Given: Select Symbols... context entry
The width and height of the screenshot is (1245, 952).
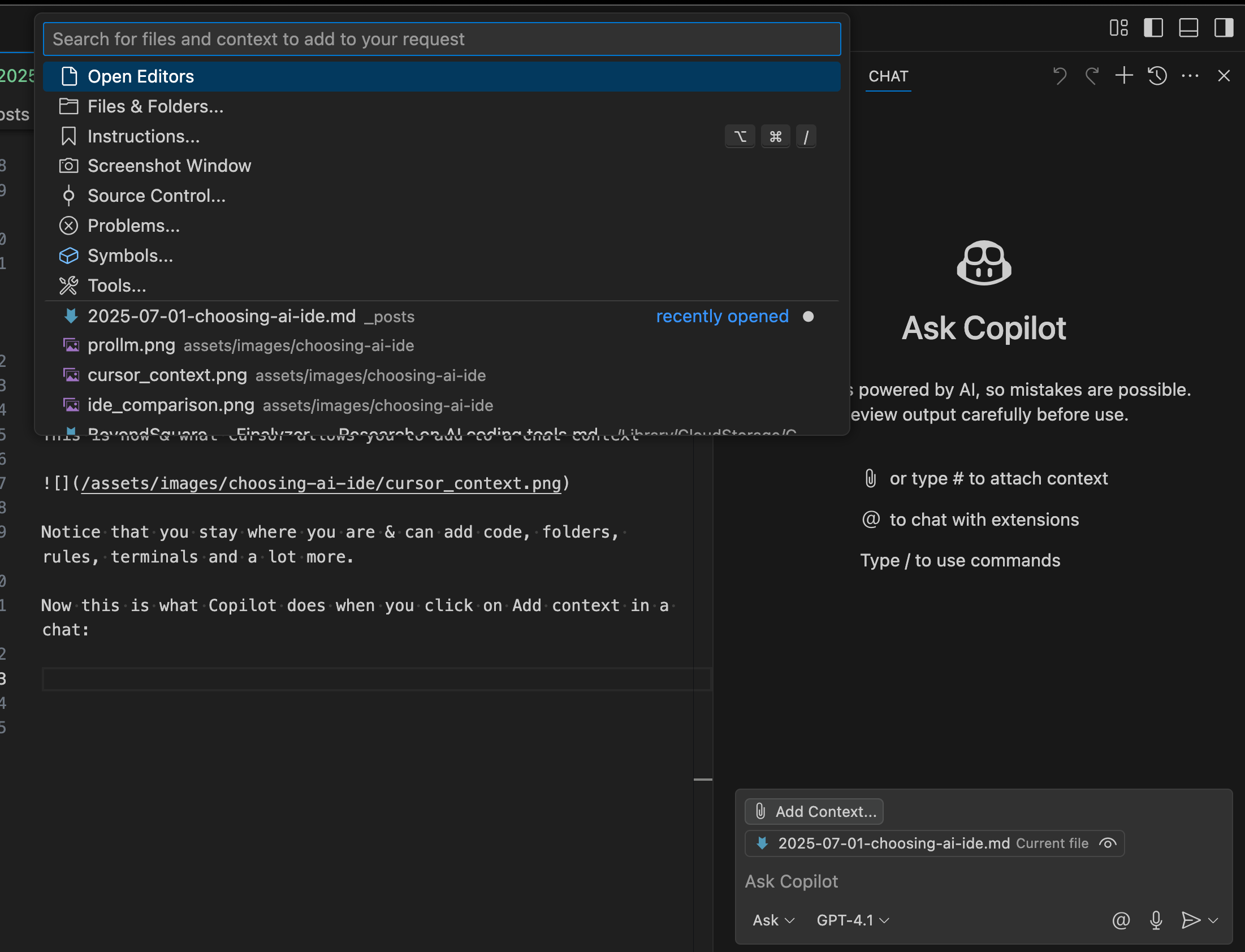Looking at the screenshot, I should [x=442, y=256].
